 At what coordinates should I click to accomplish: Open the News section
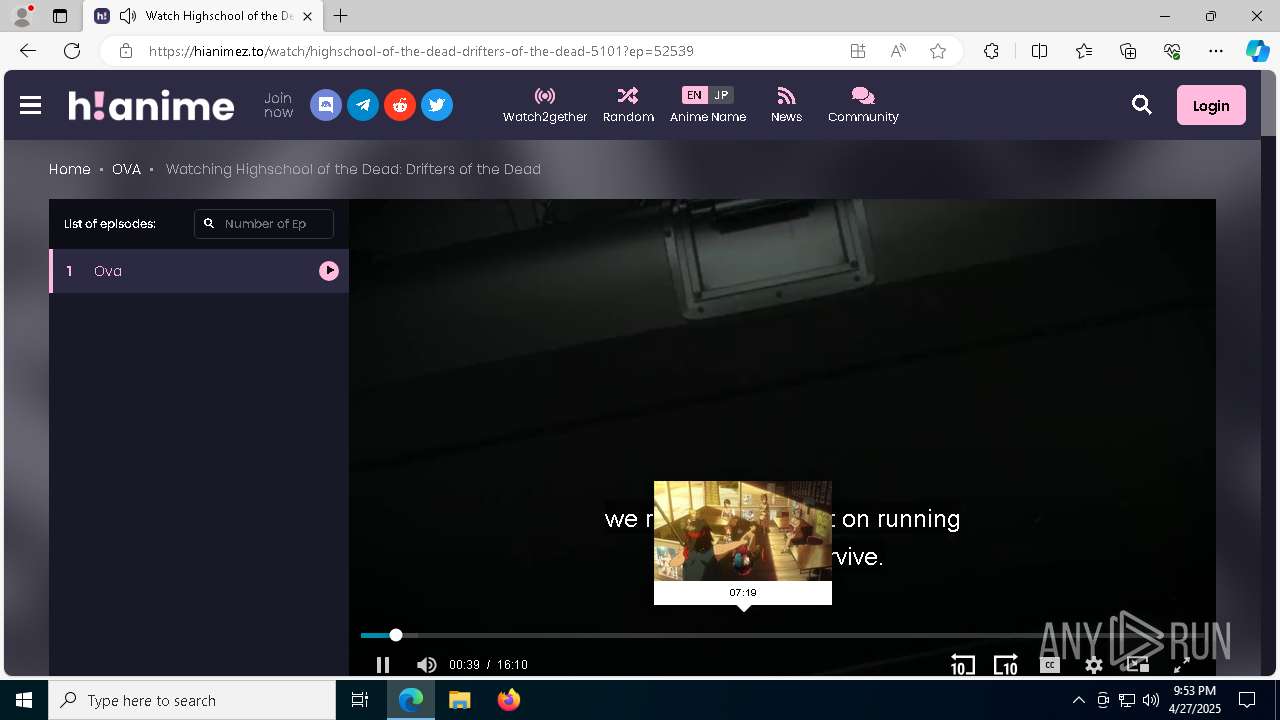click(x=786, y=105)
